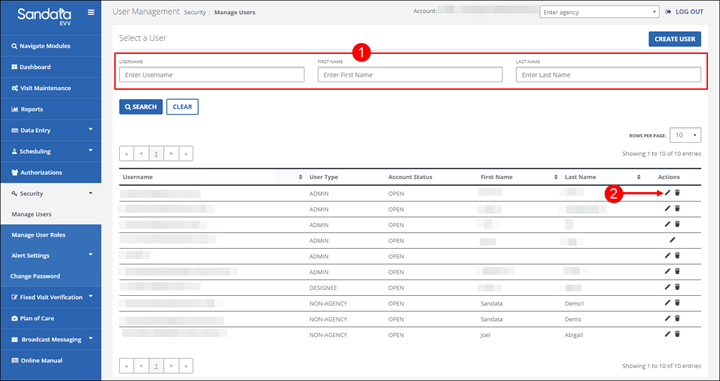Click the Account Status column header
The width and height of the screenshot is (720, 381).
(410, 177)
